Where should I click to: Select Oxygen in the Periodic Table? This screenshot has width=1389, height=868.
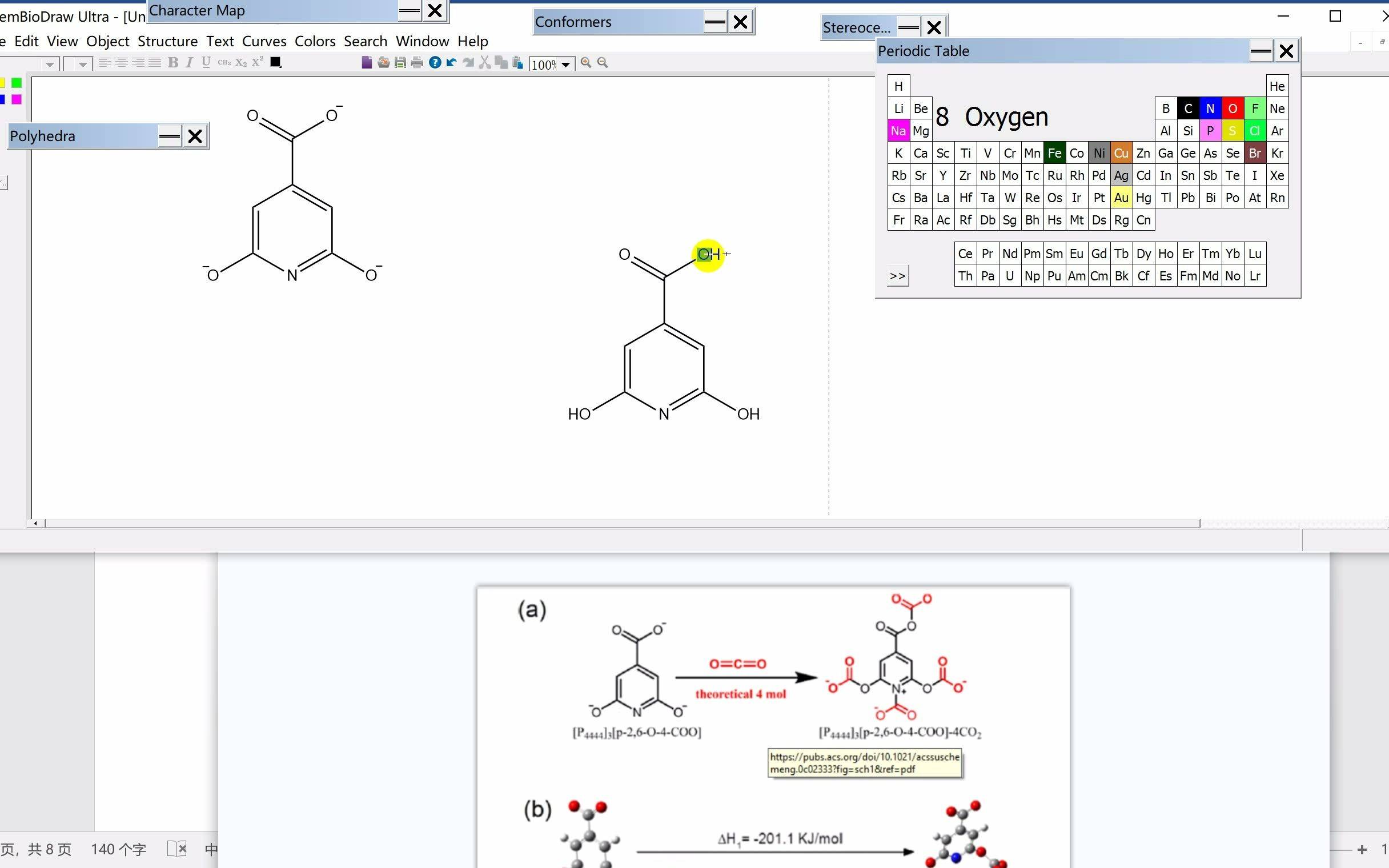[1233, 108]
